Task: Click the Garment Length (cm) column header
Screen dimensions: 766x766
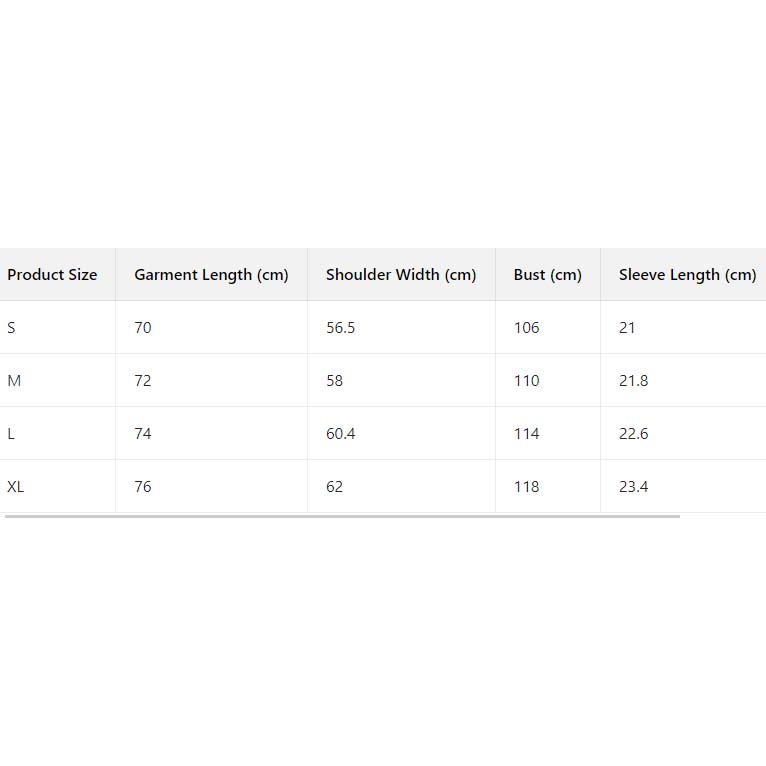Action: click(x=211, y=275)
